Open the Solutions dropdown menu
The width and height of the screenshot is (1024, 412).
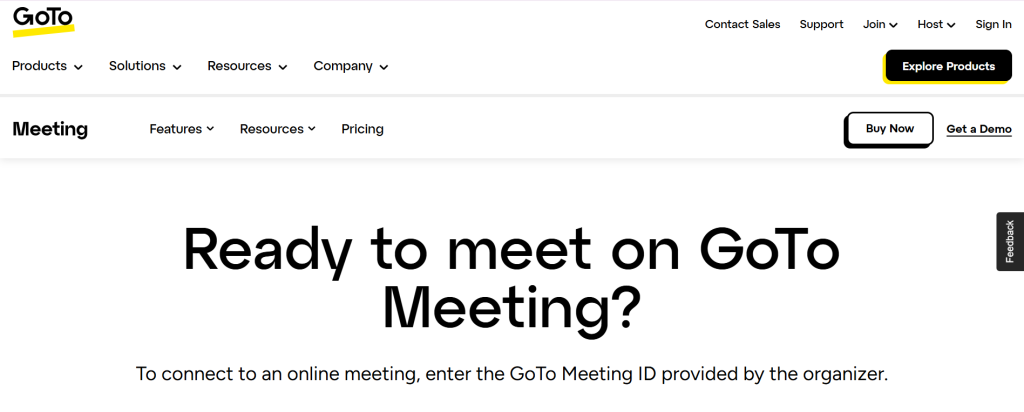click(x=145, y=66)
